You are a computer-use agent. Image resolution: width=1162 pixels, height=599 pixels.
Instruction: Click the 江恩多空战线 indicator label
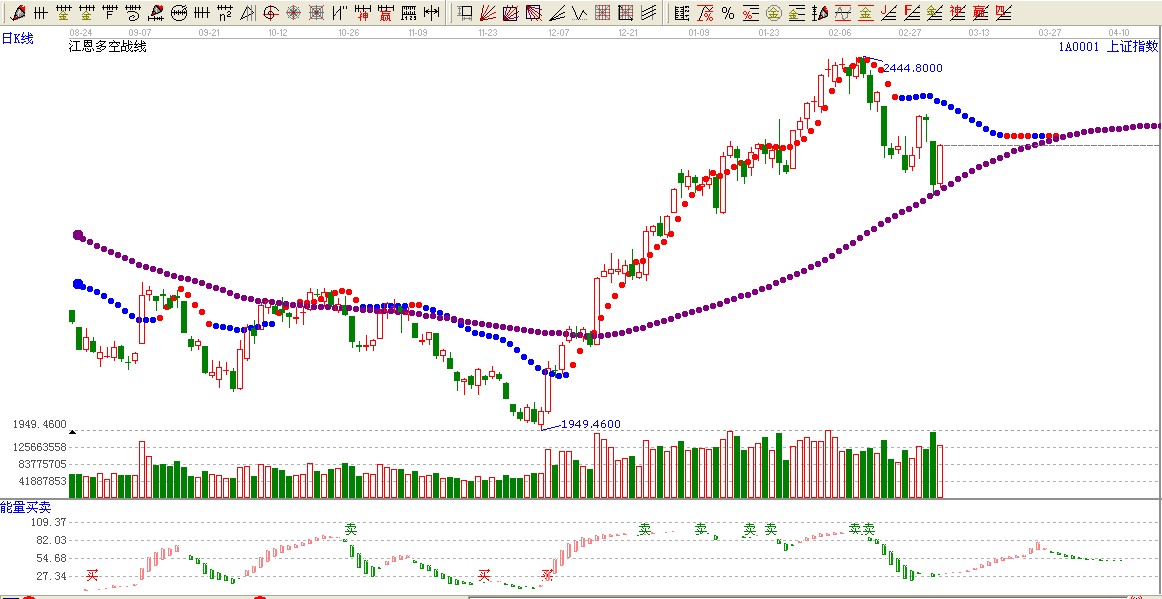pos(107,47)
